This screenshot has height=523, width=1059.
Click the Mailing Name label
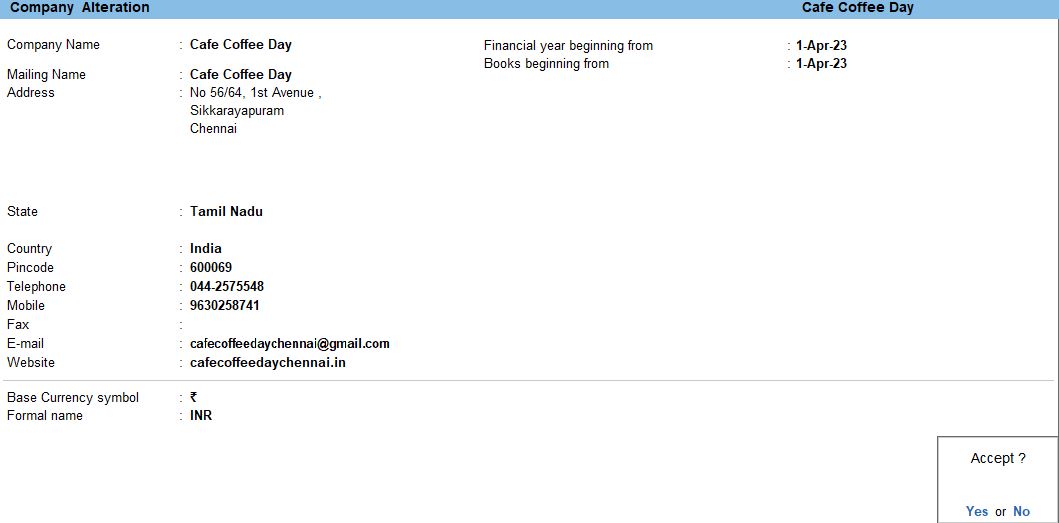point(46,74)
